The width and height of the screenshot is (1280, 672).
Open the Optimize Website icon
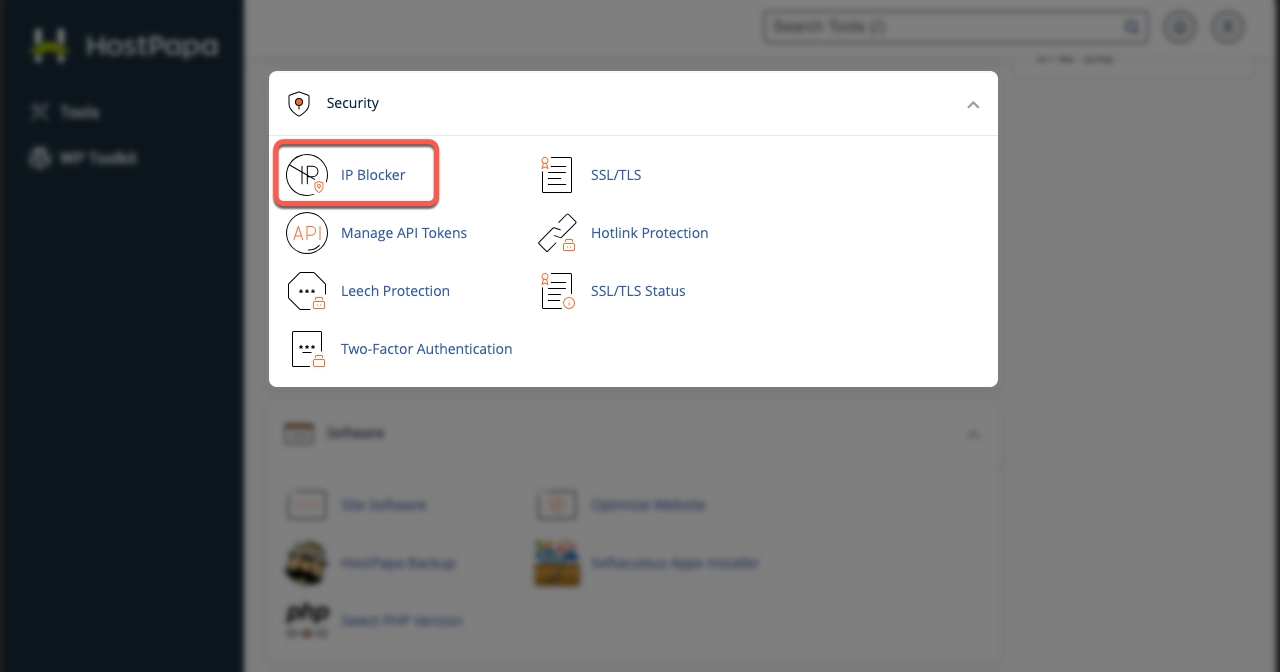coord(557,505)
